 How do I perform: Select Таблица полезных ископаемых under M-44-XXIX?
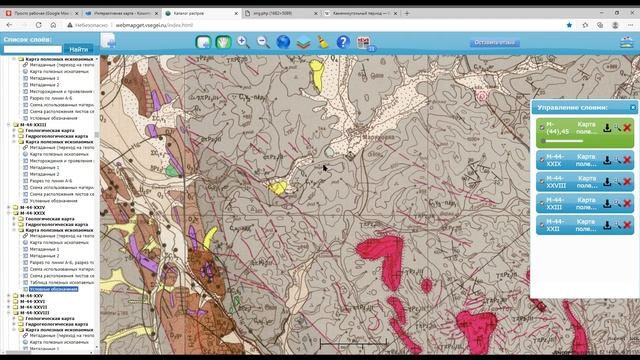(62, 282)
